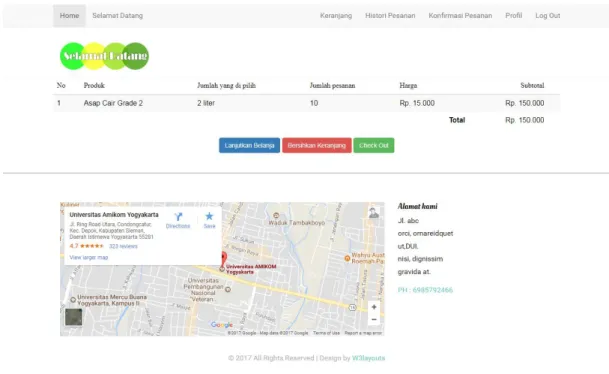The height and width of the screenshot is (374, 609).
Task: Click the Wahyu Roemah map marker icon
Action: coord(347,258)
